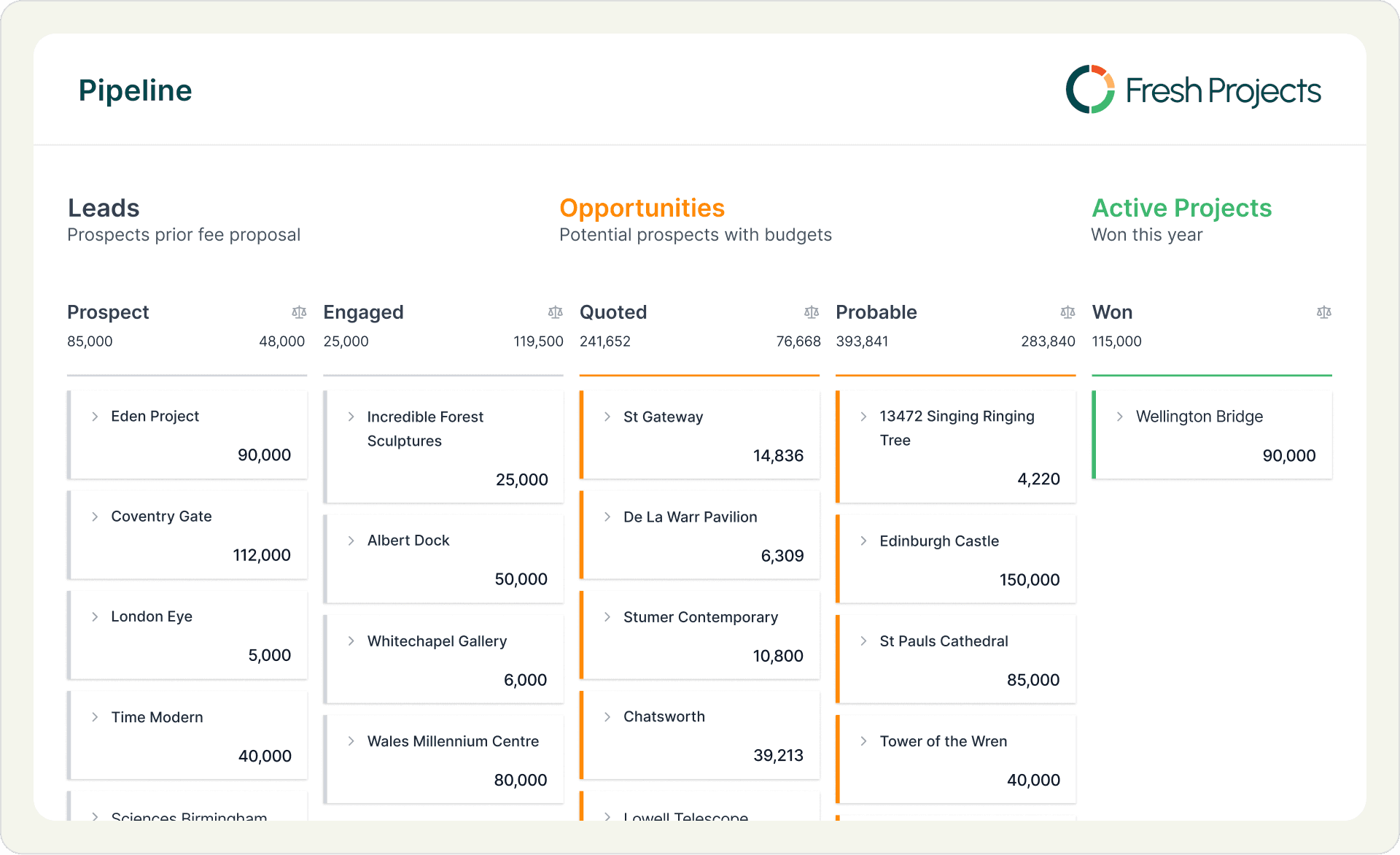Click the scales icon beside Prospect
The image size is (1400, 855).
pos(299,312)
